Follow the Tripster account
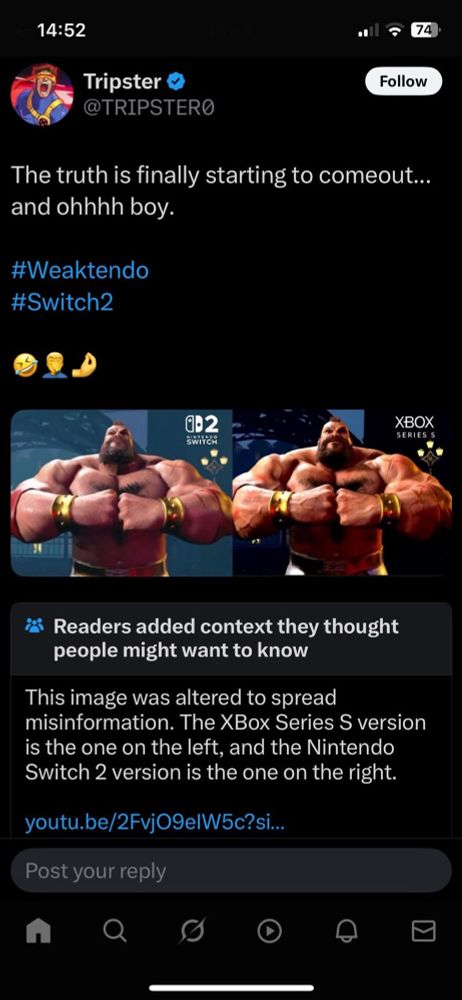462x1000 pixels. coord(403,82)
